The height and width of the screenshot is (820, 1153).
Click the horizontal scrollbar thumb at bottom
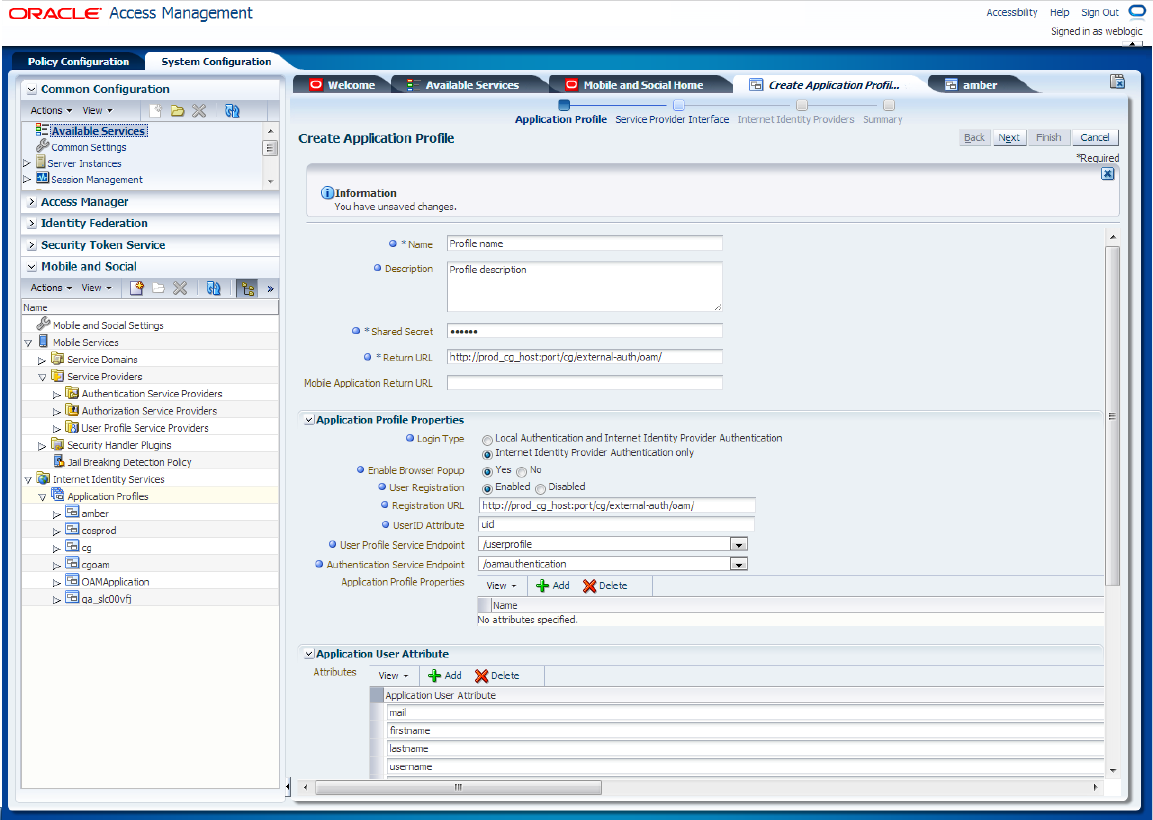coord(458,788)
